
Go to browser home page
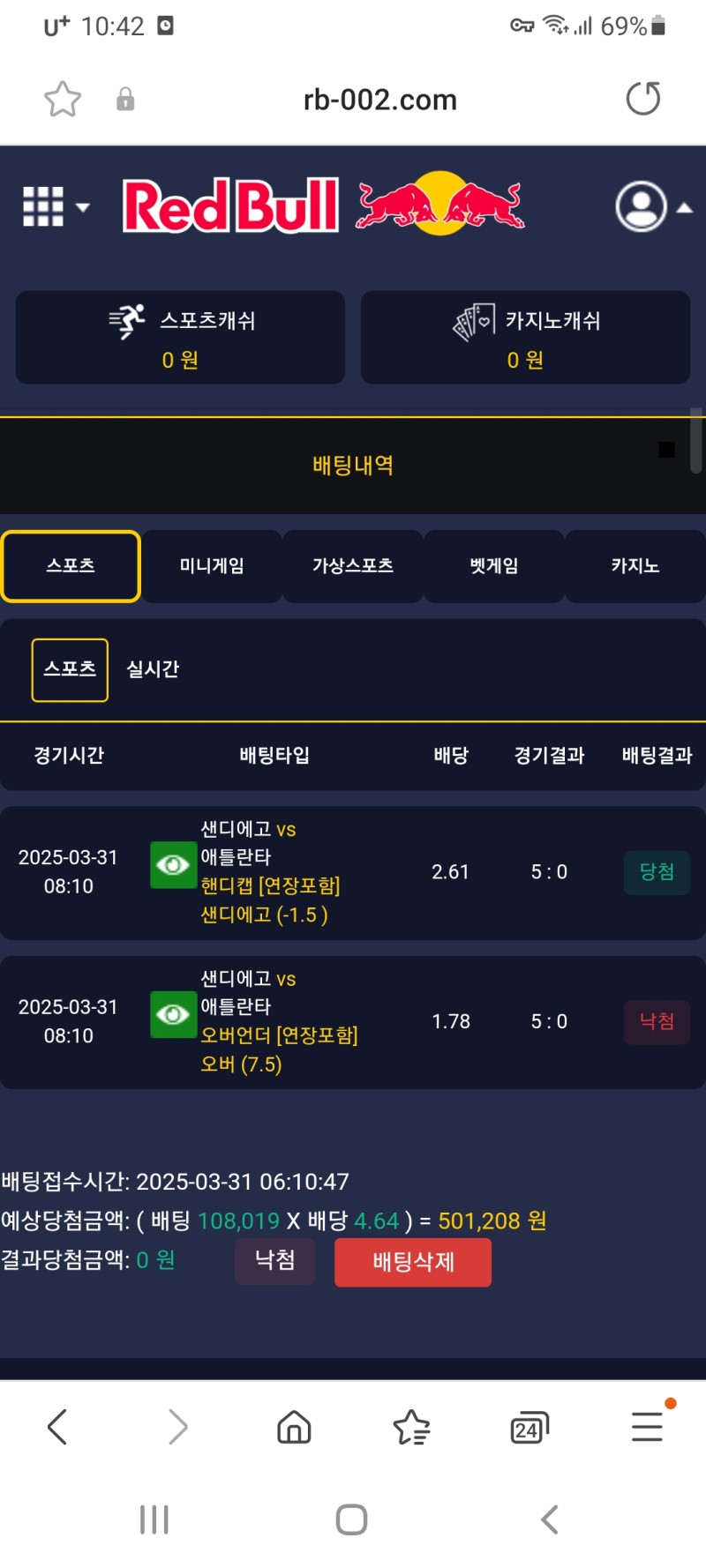294,1426
